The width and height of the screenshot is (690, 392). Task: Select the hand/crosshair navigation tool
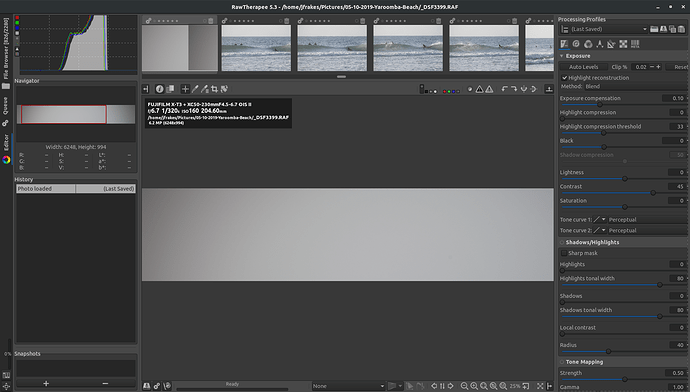point(185,89)
